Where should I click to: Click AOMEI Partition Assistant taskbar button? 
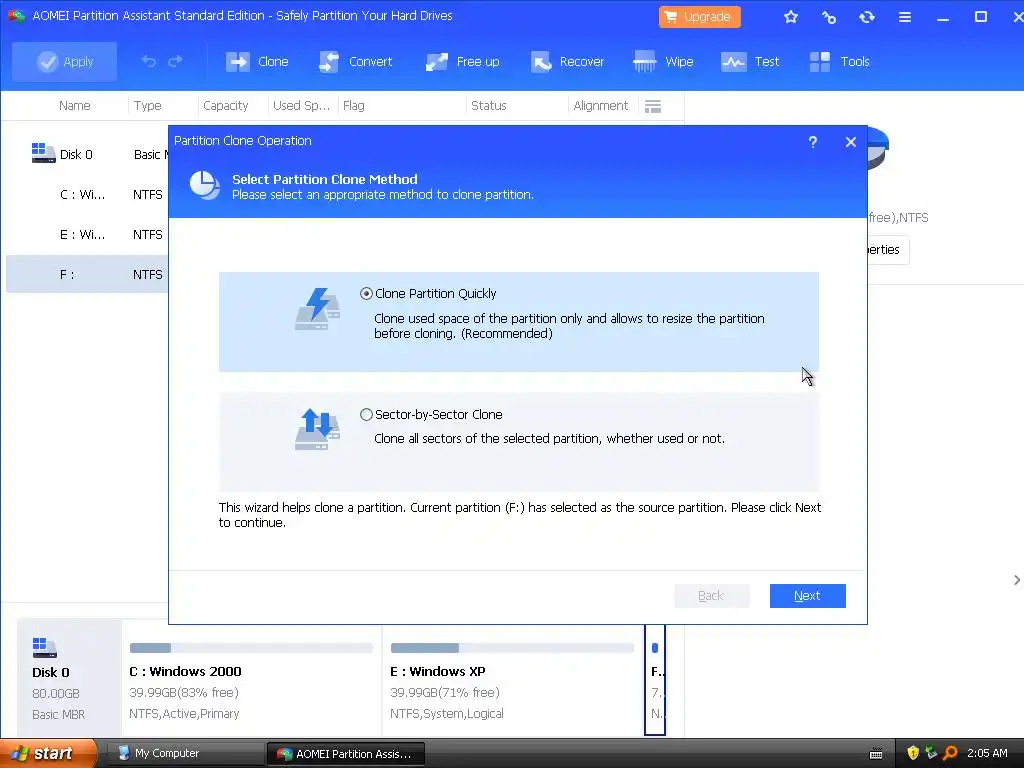[x=346, y=754]
